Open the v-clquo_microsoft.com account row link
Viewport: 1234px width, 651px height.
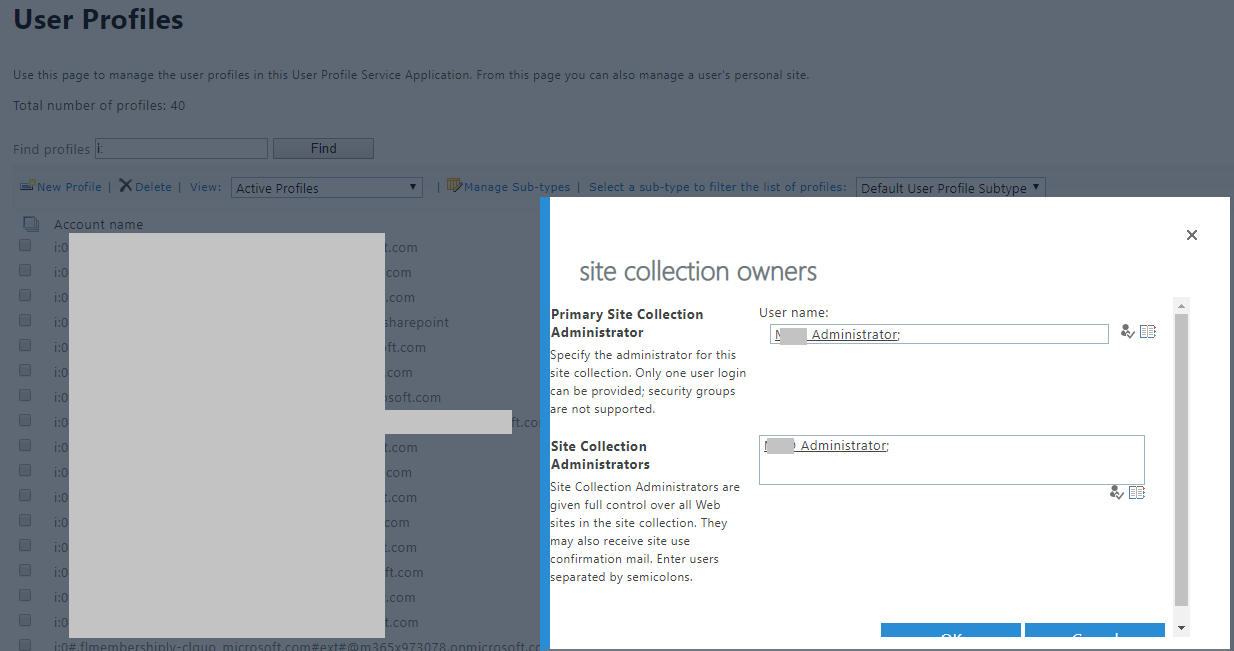[299, 645]
